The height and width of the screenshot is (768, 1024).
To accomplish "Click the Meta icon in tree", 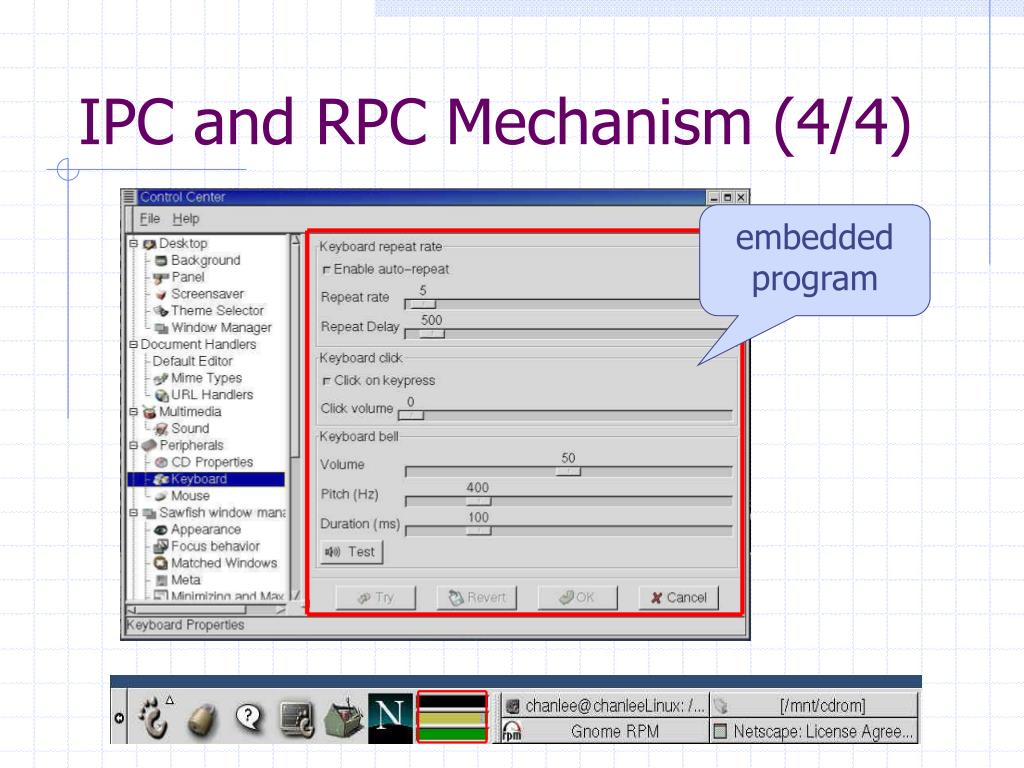I will pyautogui.click(x=161, y=580).
